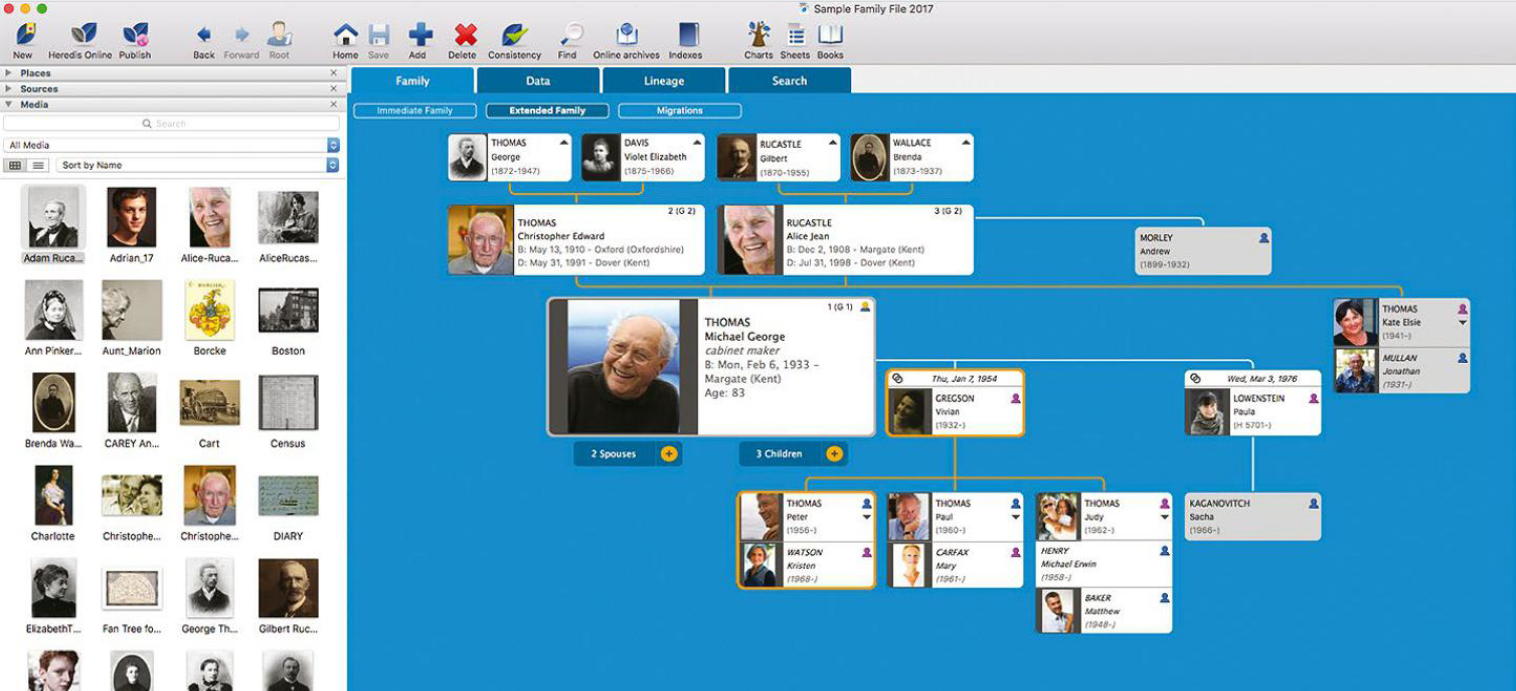Open the Charts tree icon
Screen dimensions: 1516x691
[759, 35]
